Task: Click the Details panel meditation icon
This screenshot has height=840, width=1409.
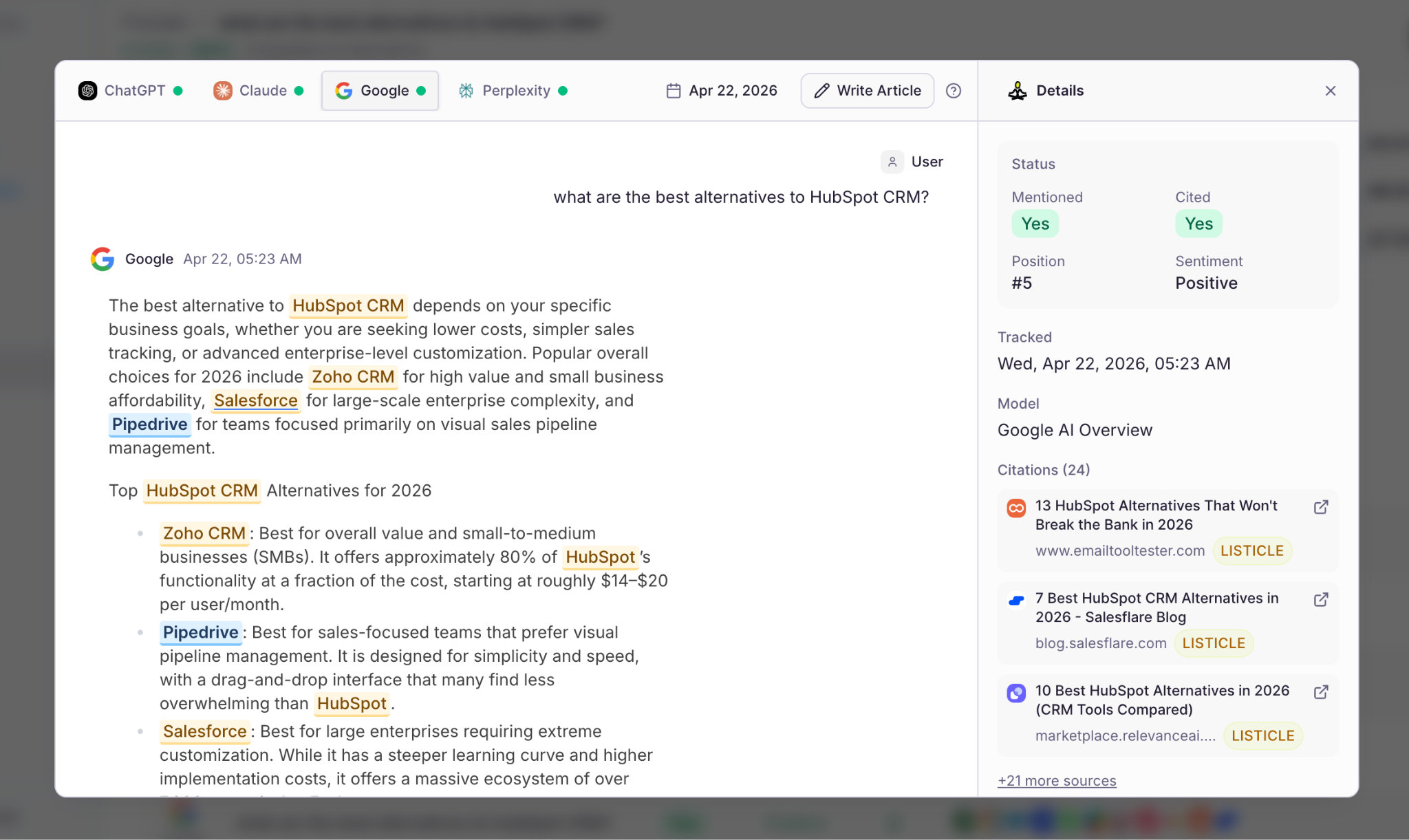Action: click(x=1017, y=91)
